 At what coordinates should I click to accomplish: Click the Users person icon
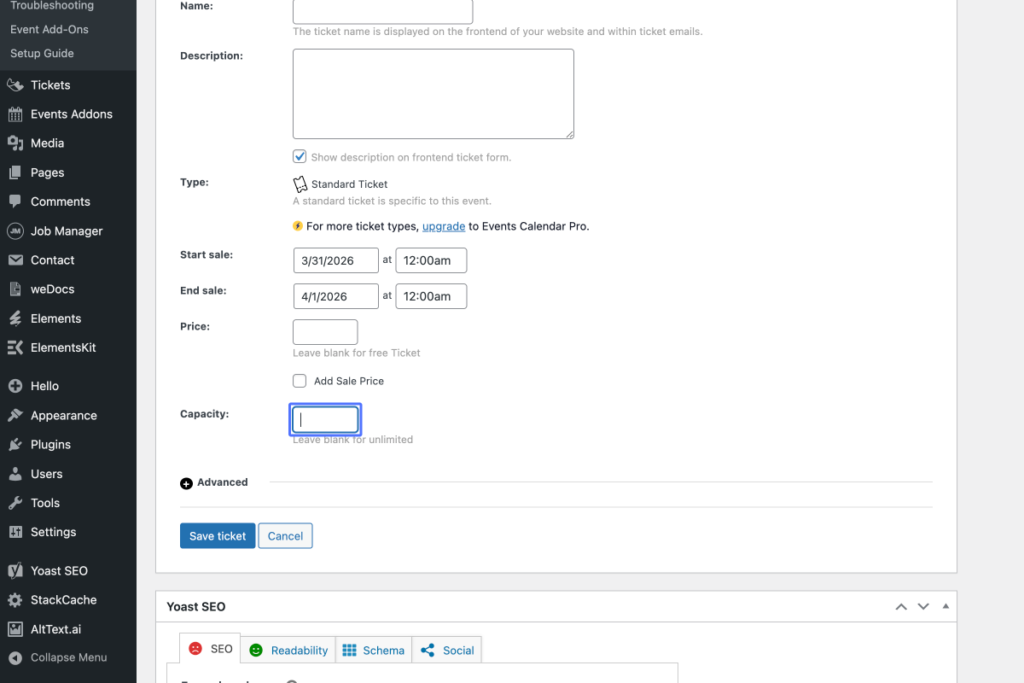(x=15, y=473)
